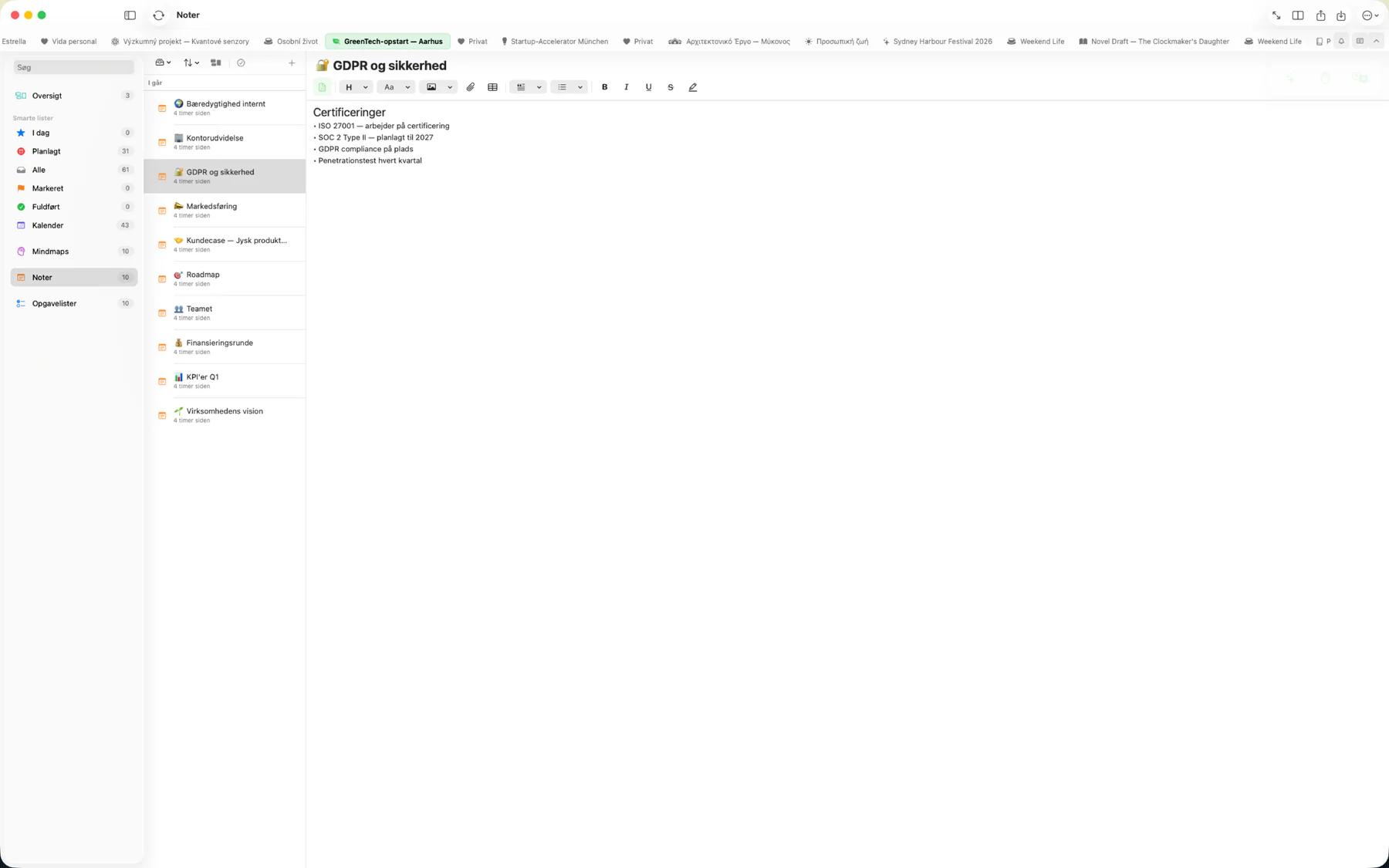Open the bullet list style dropdown
1389x868 pixels.
[x=569, y=87]
